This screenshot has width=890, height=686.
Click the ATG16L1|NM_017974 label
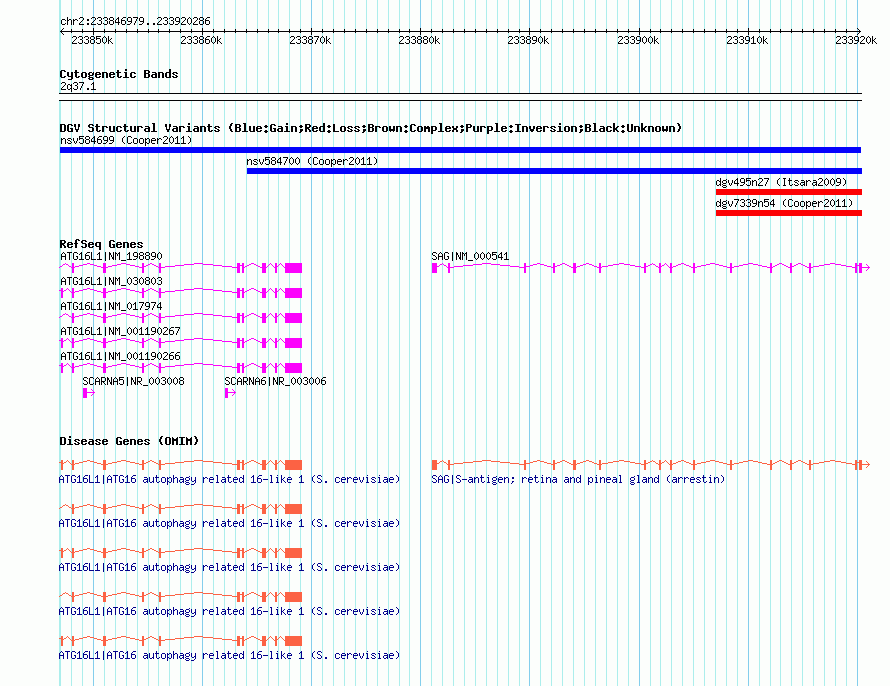click(x=111, y=306)
